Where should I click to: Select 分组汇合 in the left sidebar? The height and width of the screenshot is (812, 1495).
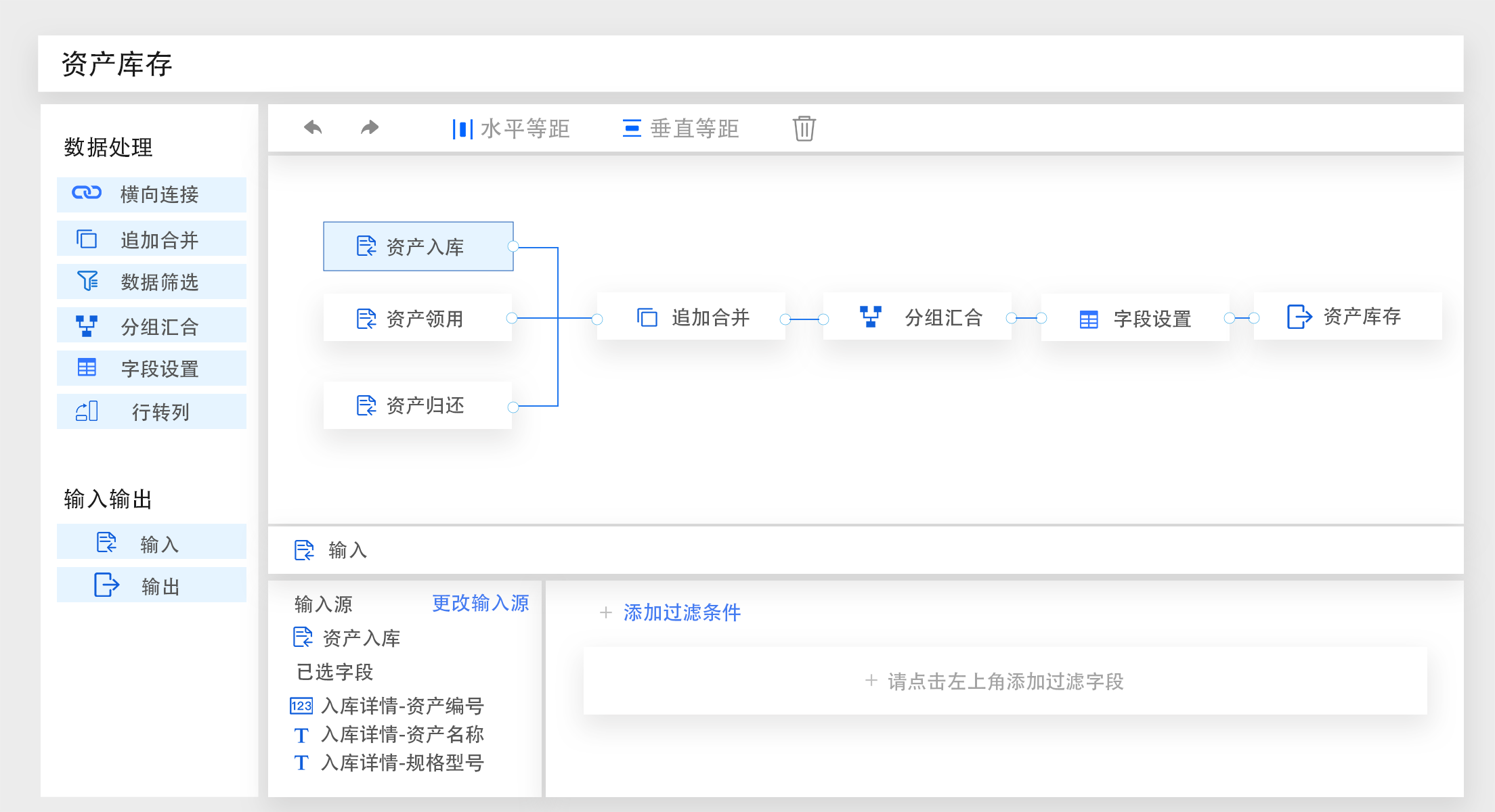pyautogui.click(x=152, y=326)
